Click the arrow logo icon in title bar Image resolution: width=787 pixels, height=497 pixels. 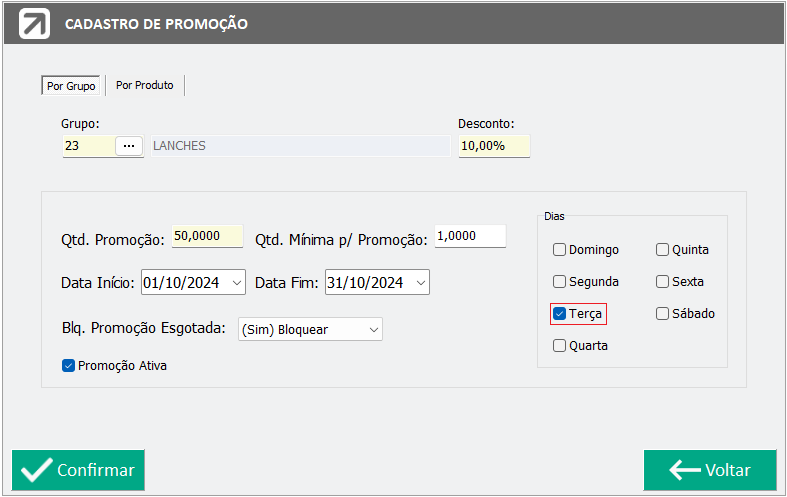click(x=34, y=24)
